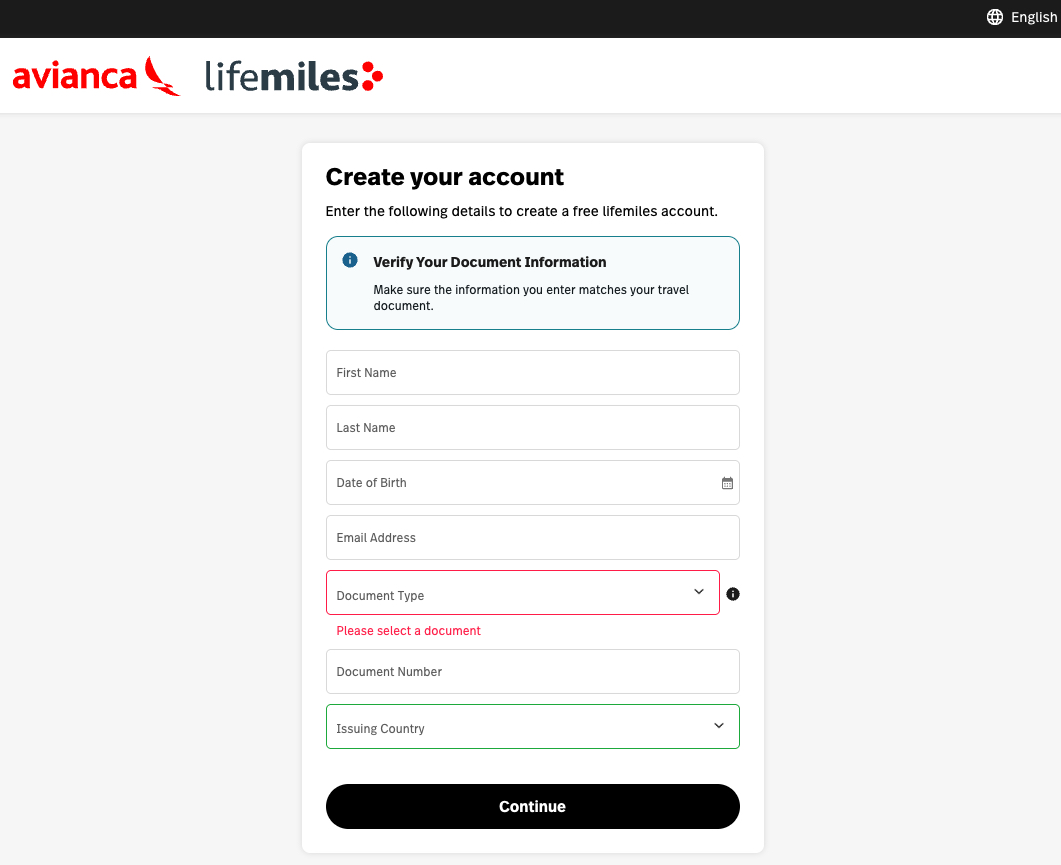The width and height of the screenshot is (1061, 865).
Task: Click into the Last Name field
Action: point(532,428)
